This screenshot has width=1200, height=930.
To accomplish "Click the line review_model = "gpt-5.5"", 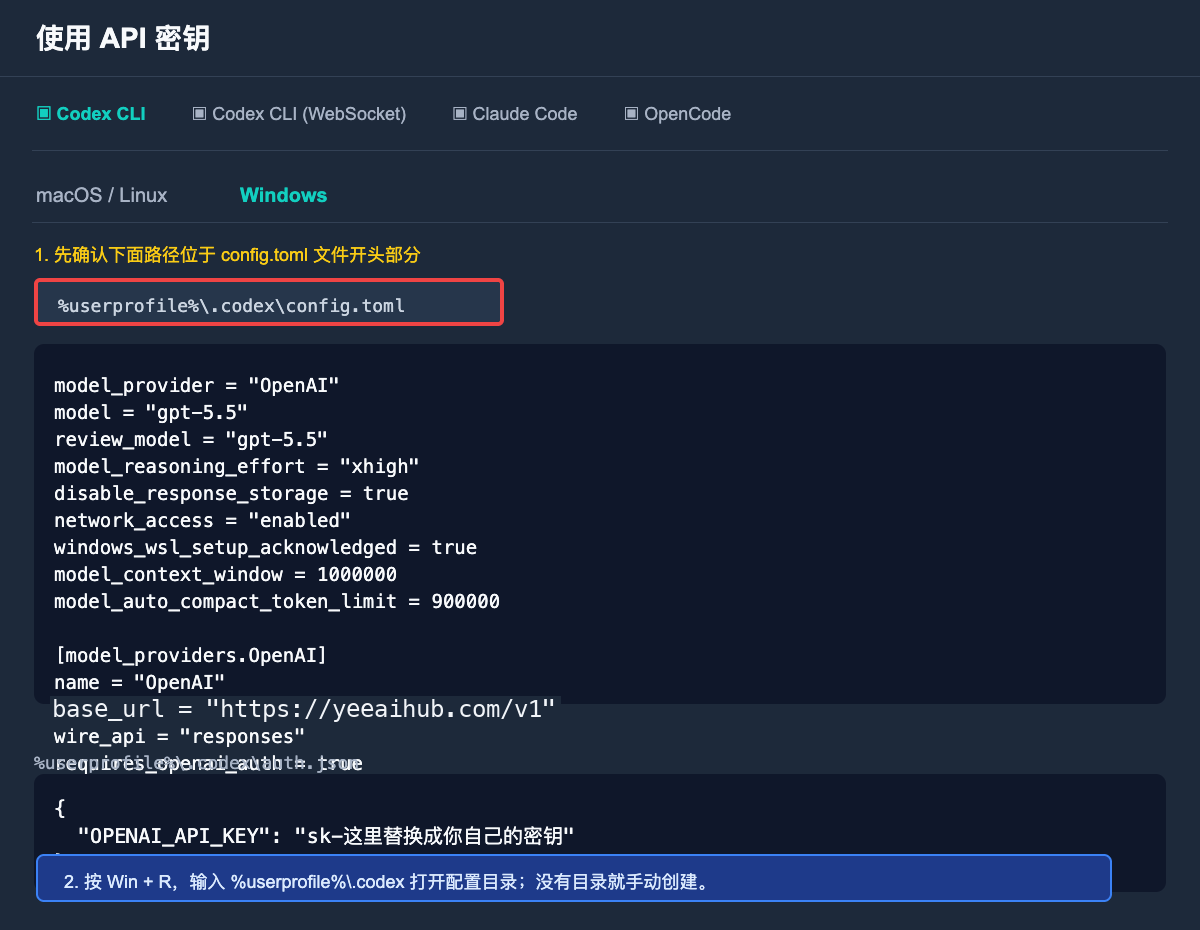I will 191,440.
